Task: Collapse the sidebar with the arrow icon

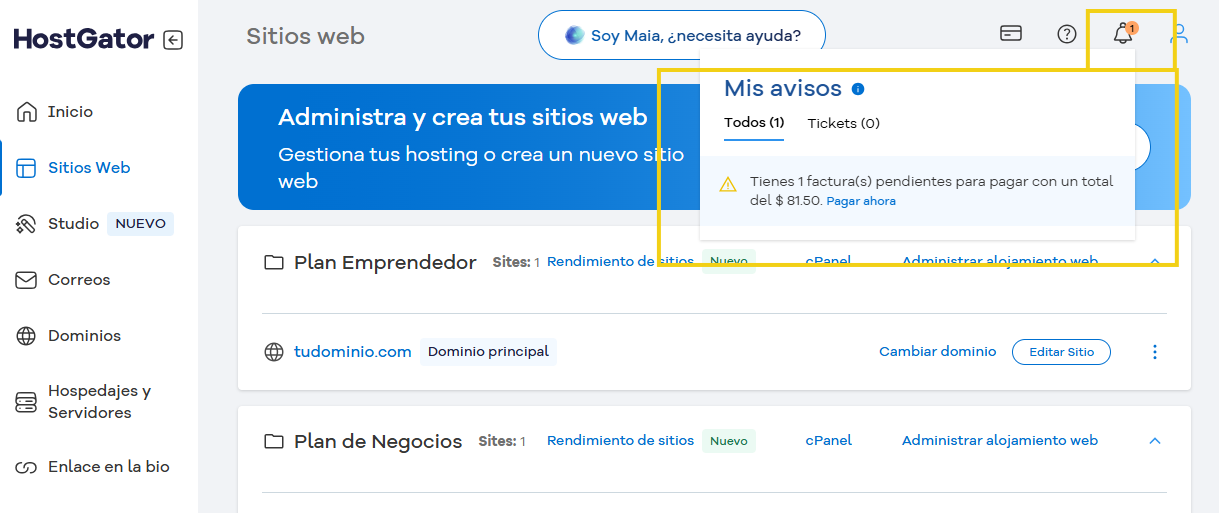Action: (173, 40)
